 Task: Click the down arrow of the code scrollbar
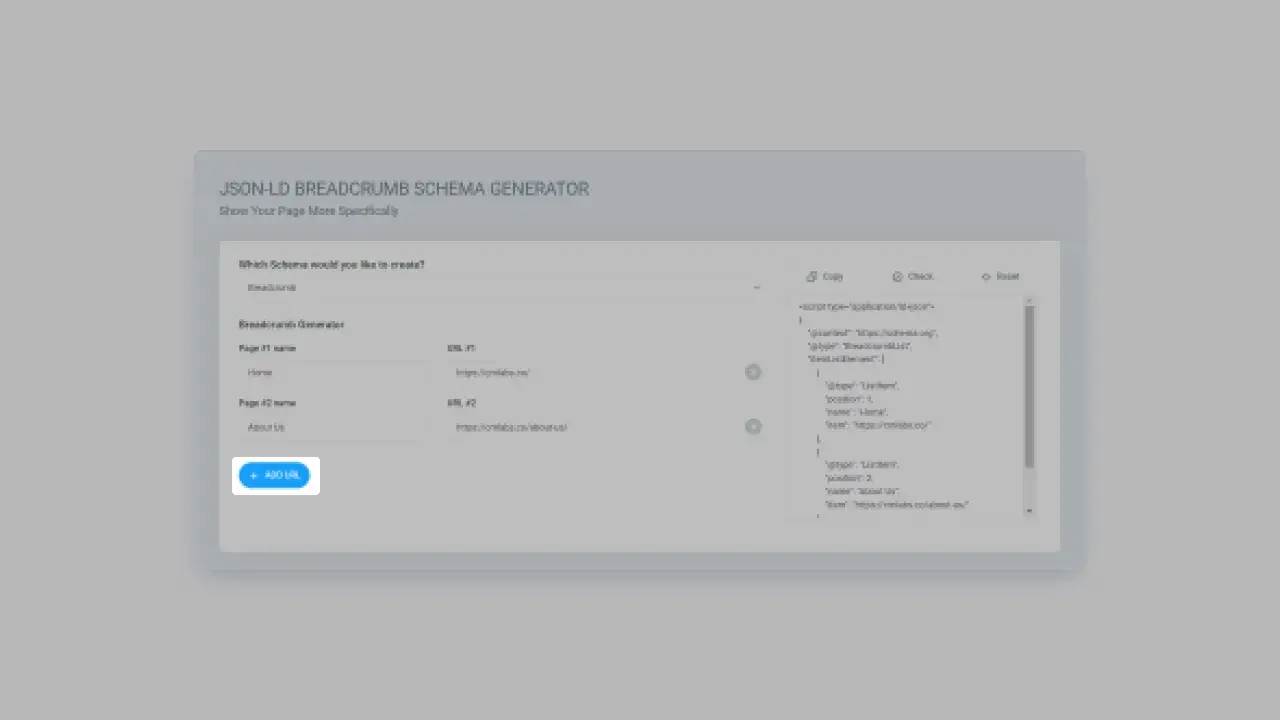(1029, 511)
